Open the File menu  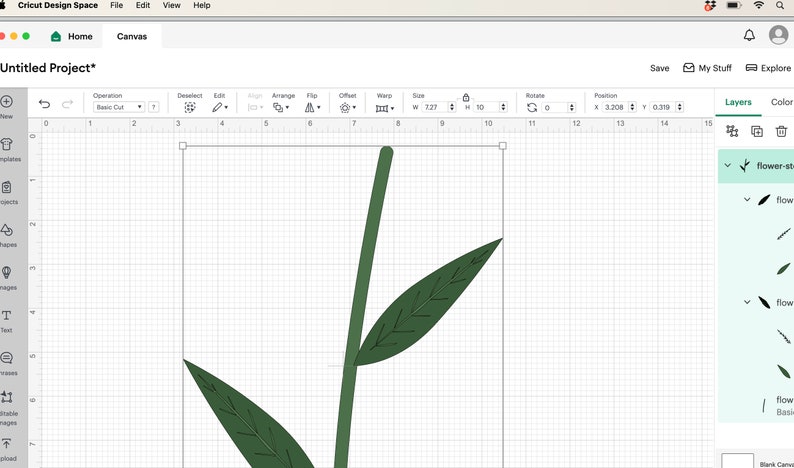click(116, 5)
